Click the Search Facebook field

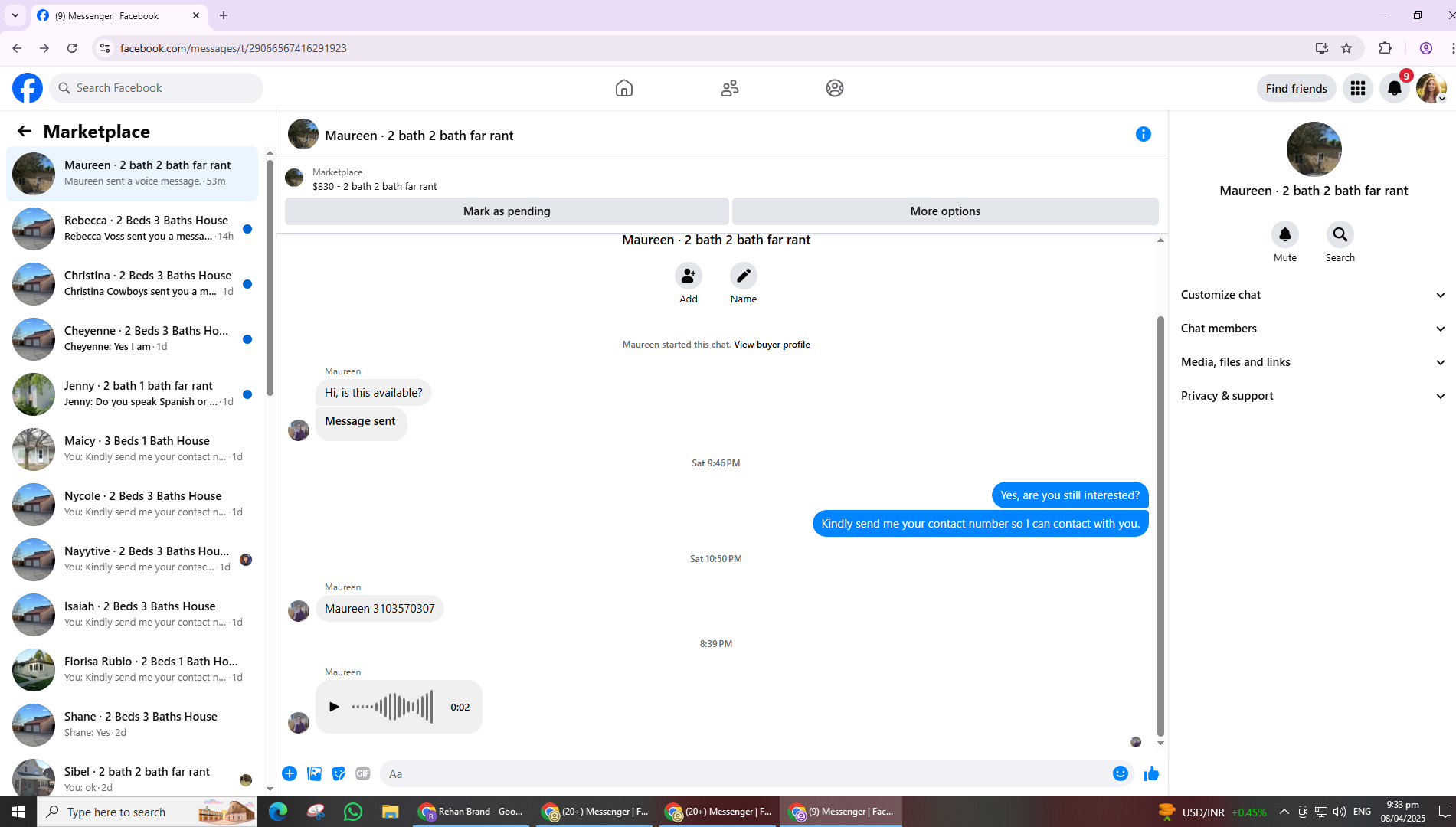click(x=157, y=88)
